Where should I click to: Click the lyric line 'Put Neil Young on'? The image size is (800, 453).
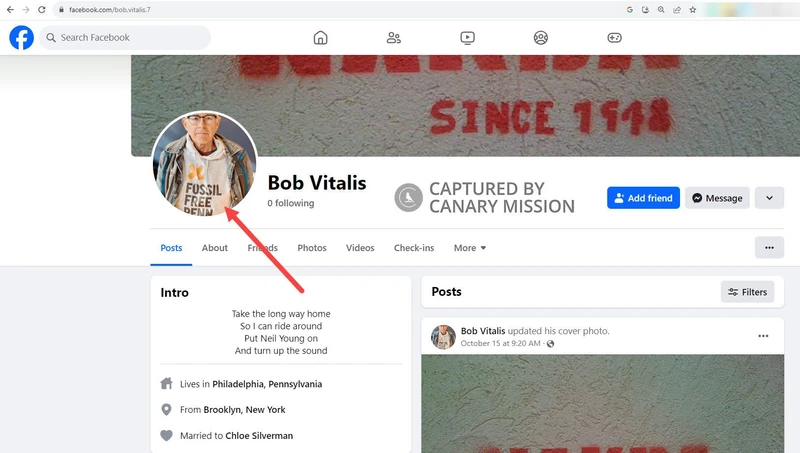pyautogui.click(x=281, y=338)
